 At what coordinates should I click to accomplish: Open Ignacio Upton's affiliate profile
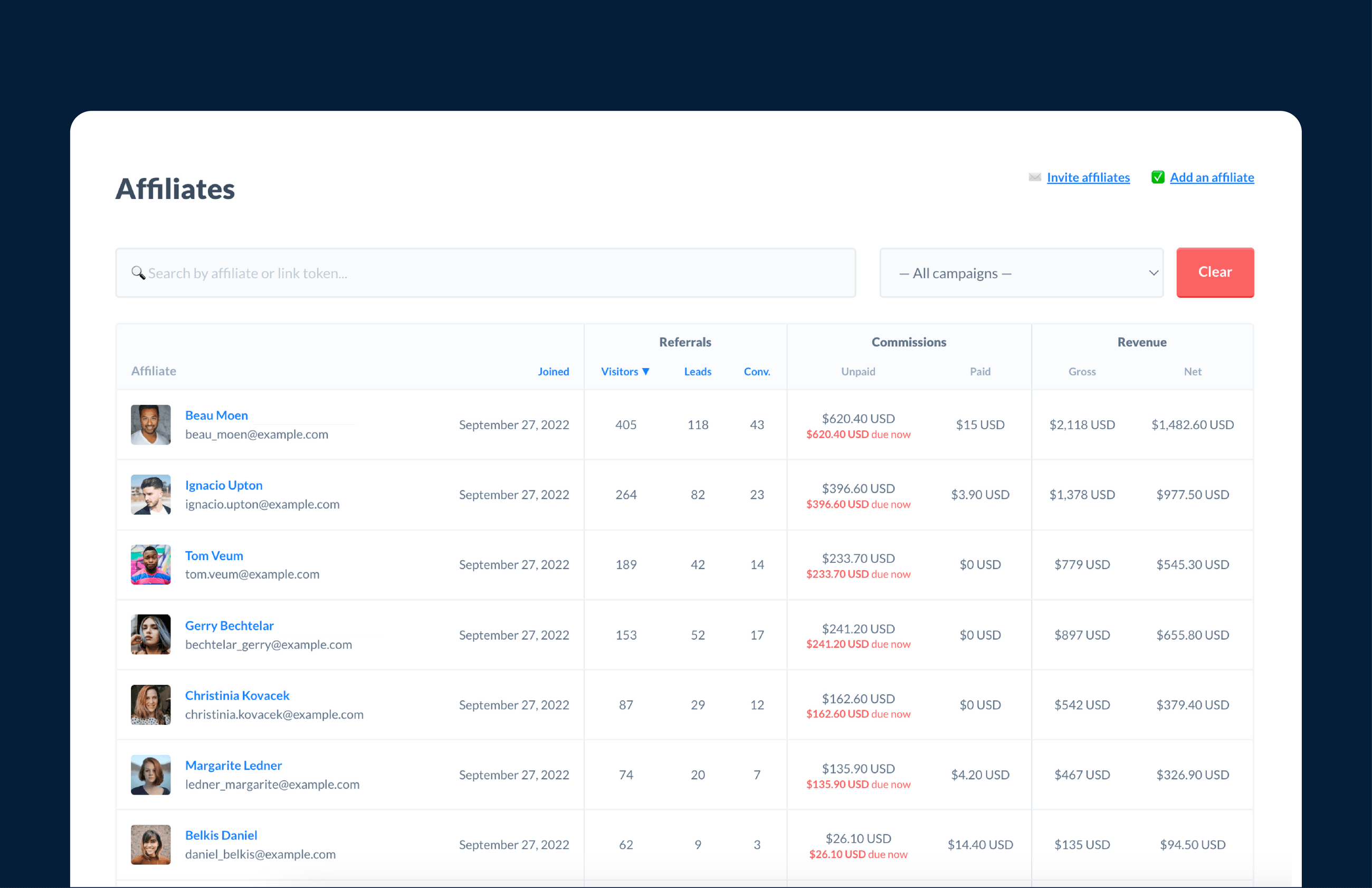[224, 485]
